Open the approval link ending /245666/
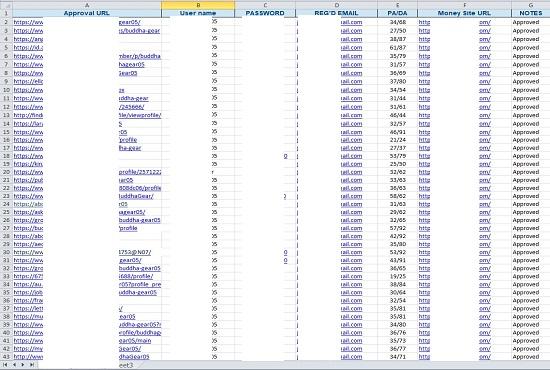 point(131,107)
